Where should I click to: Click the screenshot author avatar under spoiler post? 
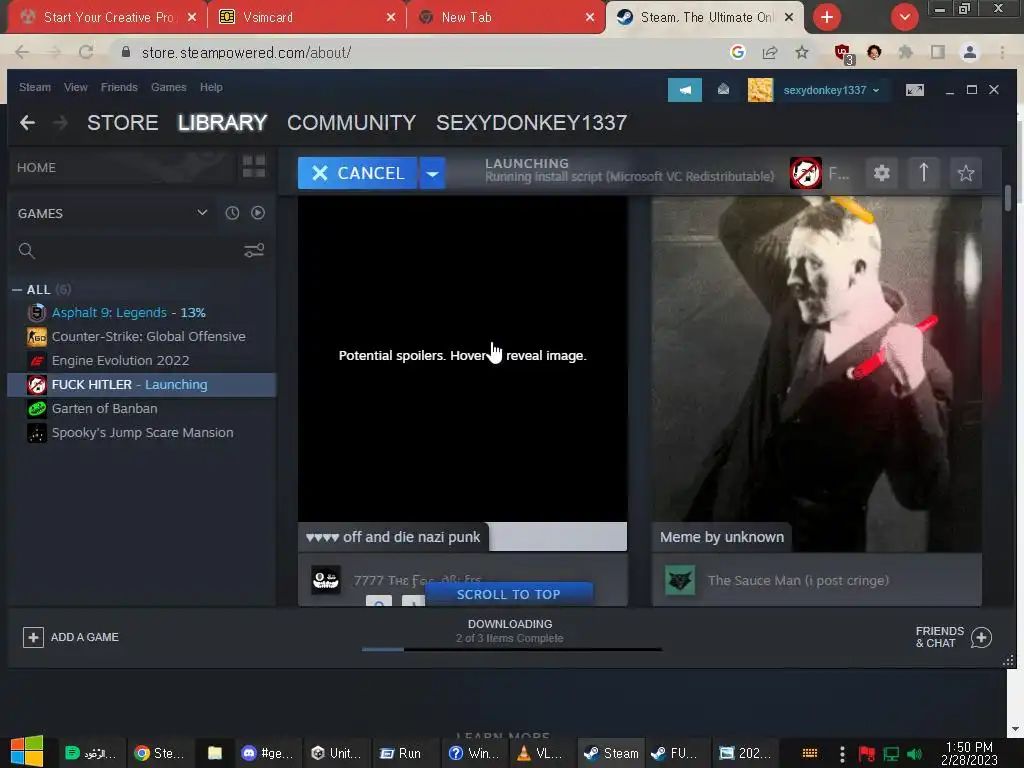(x=326, y=580)
